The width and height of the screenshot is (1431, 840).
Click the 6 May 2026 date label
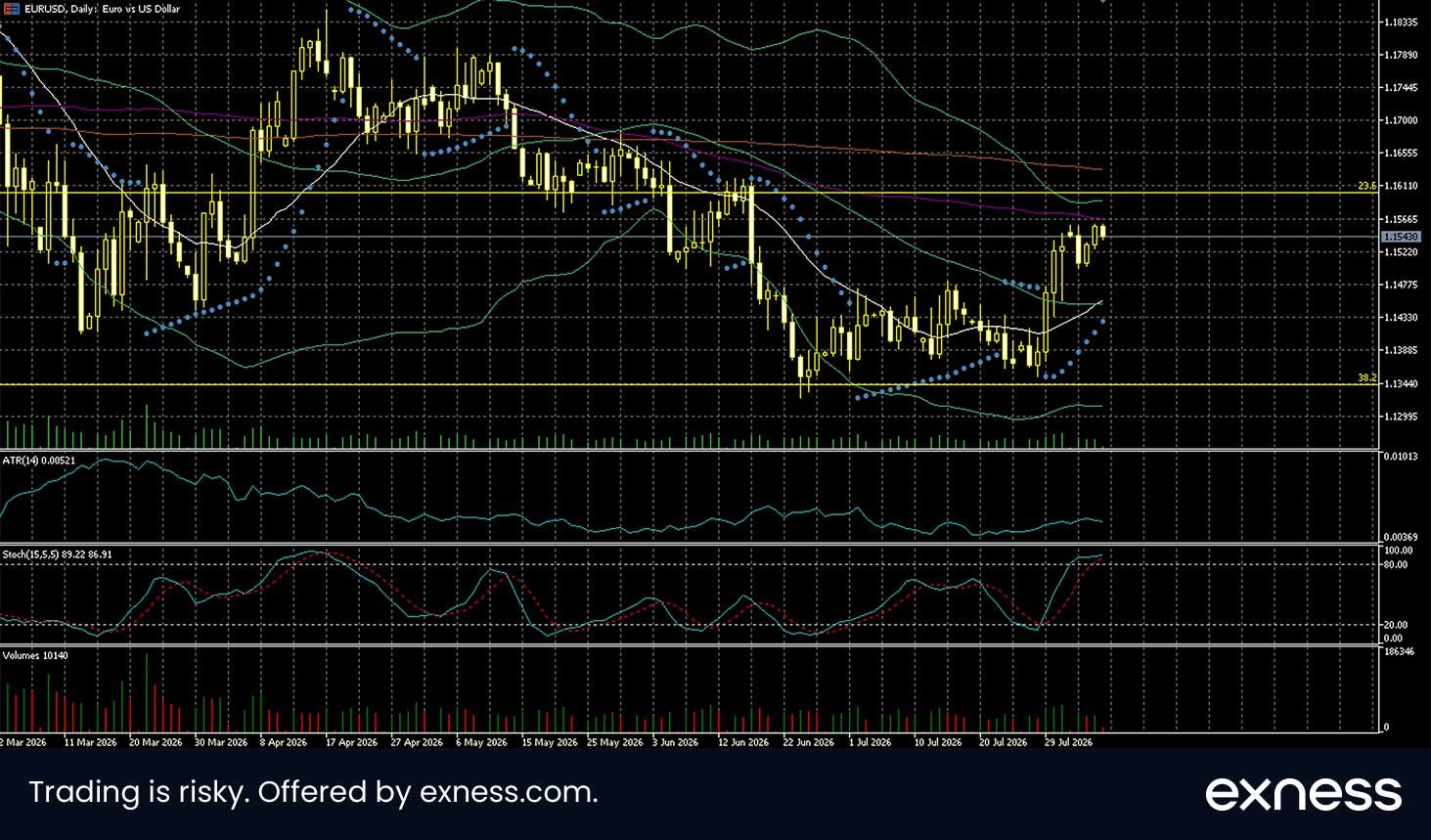[481, 742]
